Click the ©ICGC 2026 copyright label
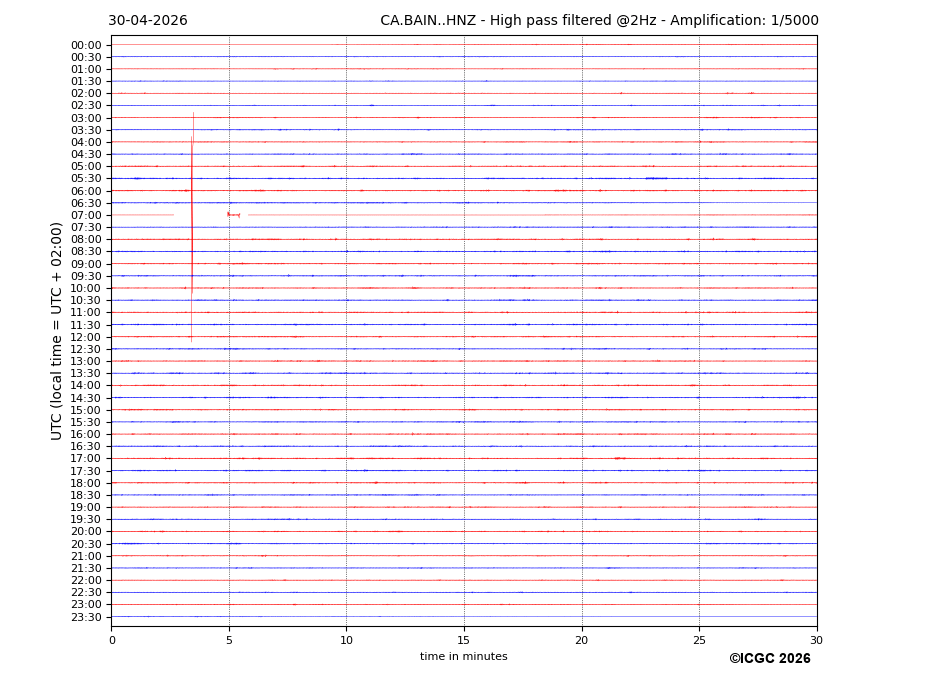The width and height of the screenshot is (927, 696). [x=770, y=658]
